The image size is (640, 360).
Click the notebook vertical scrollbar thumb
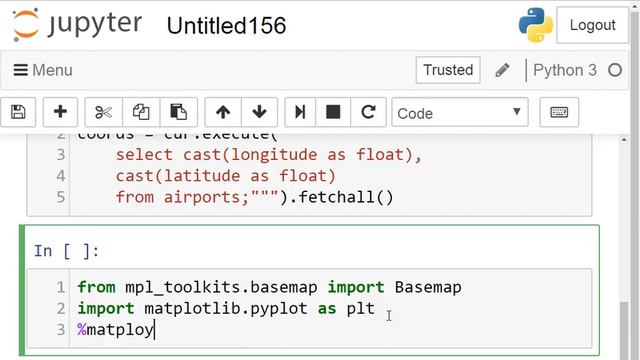[624, 331]
